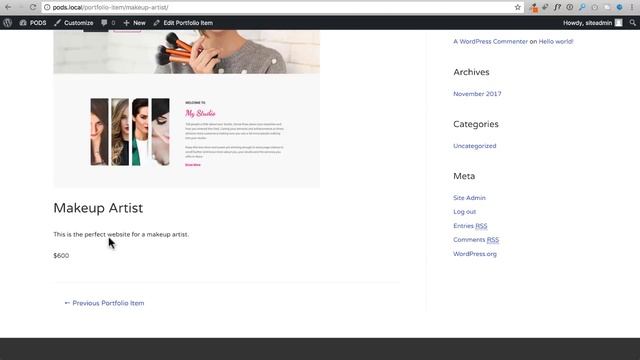Click the WordPress logo in admin bar
Viewport: 640px width, 360px height.
7,23
